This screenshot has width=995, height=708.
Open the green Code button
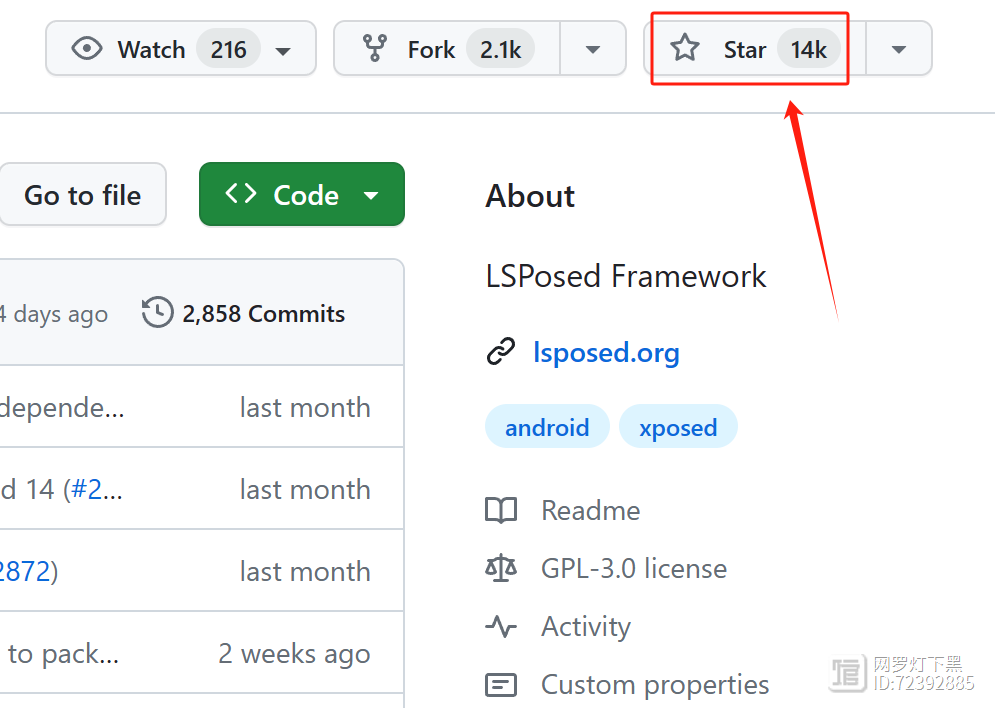coord(302,194)
